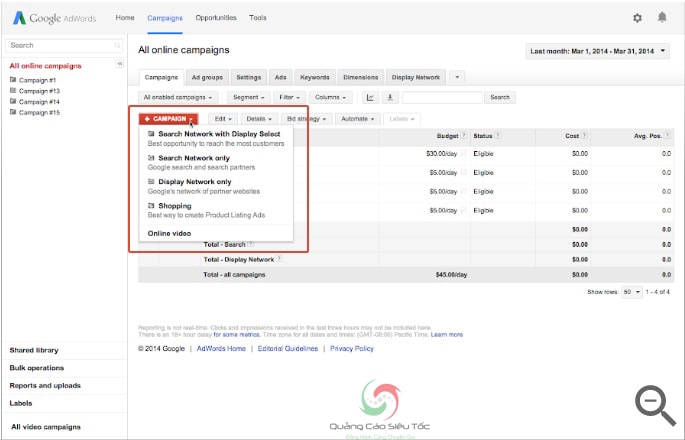The width and height of the screenshot is (685, 440).
Task: Open the Columns dropdown
Action: pos(330,97)
